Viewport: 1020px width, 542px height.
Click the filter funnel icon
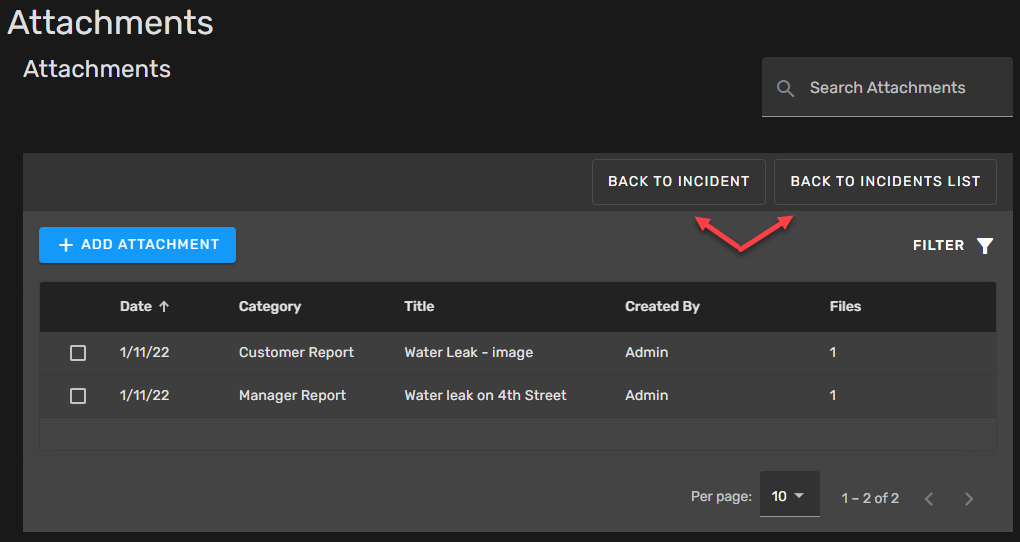pos(985,246)
